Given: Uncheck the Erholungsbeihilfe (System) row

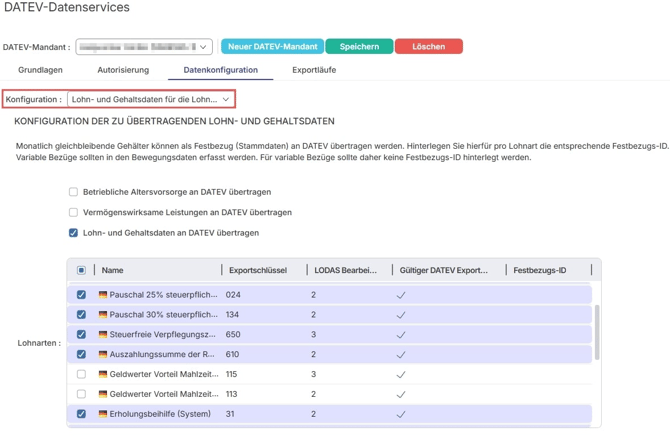Looking at the screenshot, I should [x=81, y=414].
